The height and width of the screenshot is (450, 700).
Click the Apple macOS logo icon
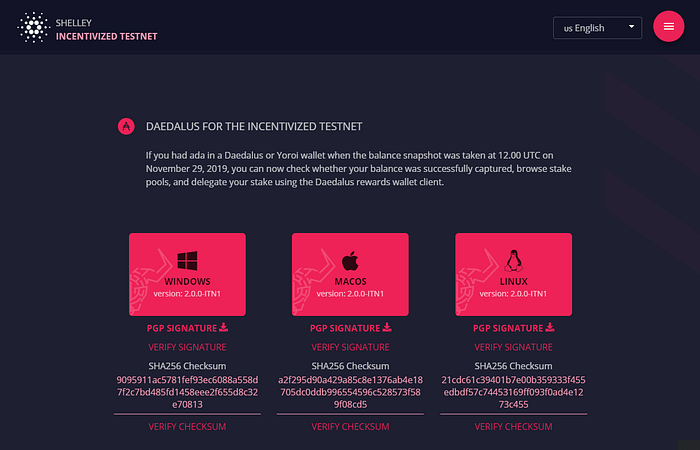click(x=350, y=261)
